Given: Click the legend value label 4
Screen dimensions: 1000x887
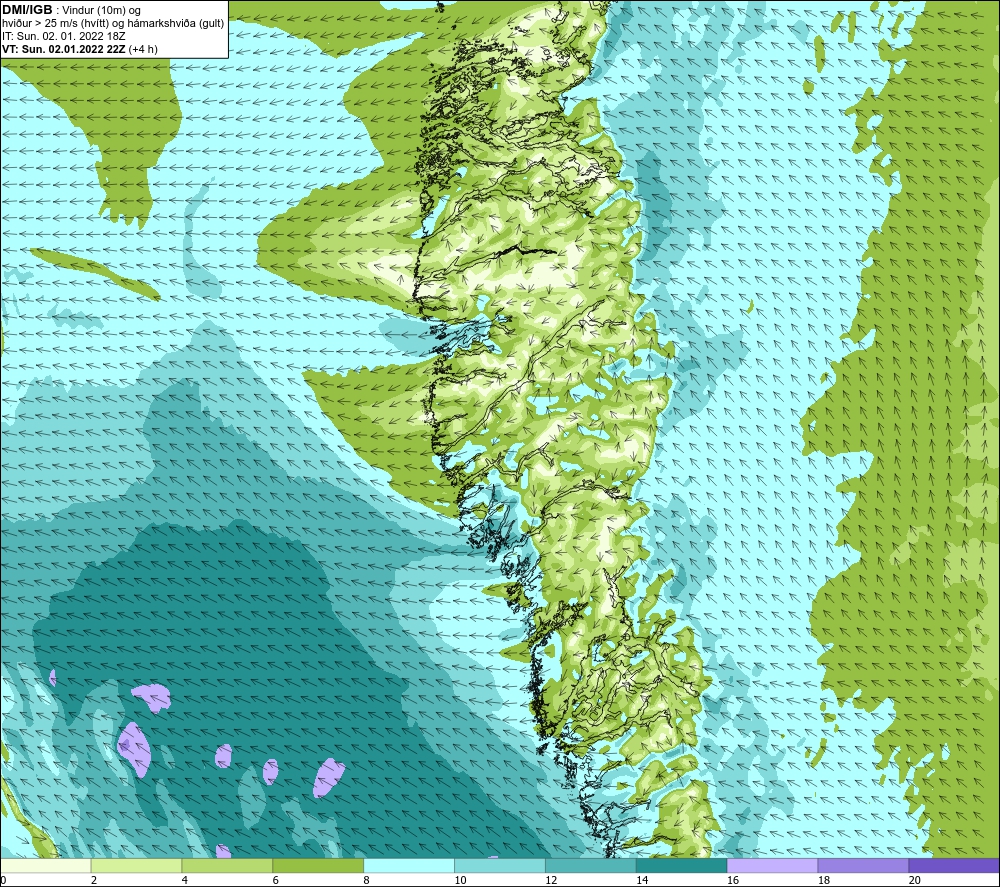Looking at the screenshot, I should coord(185,880).
